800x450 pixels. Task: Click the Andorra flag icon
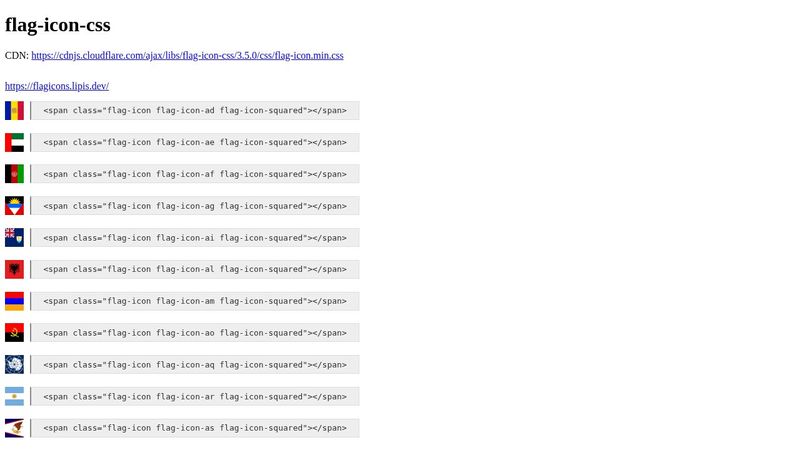tap(14, 111)
